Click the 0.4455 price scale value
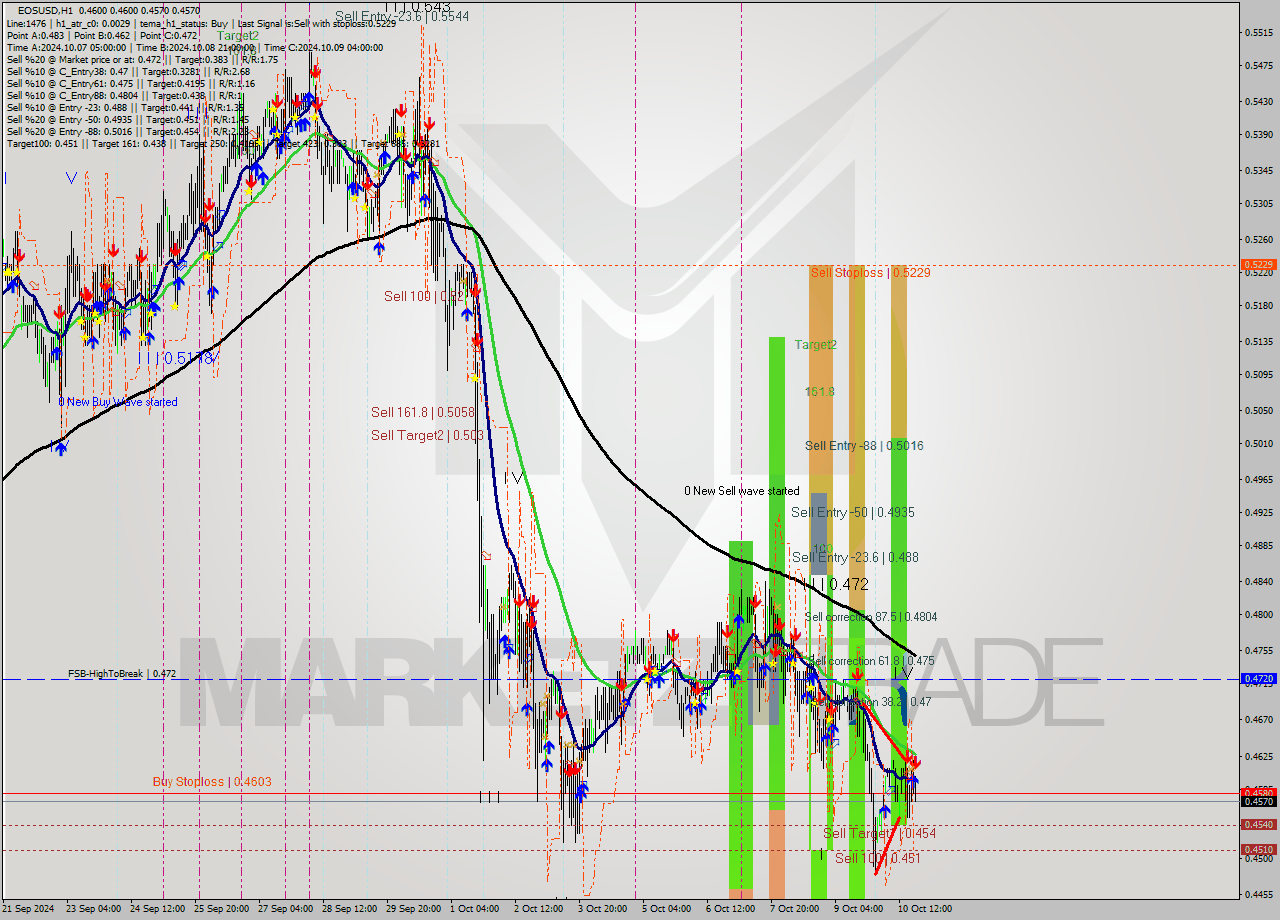1280x920 pixels. [1259, 895]
